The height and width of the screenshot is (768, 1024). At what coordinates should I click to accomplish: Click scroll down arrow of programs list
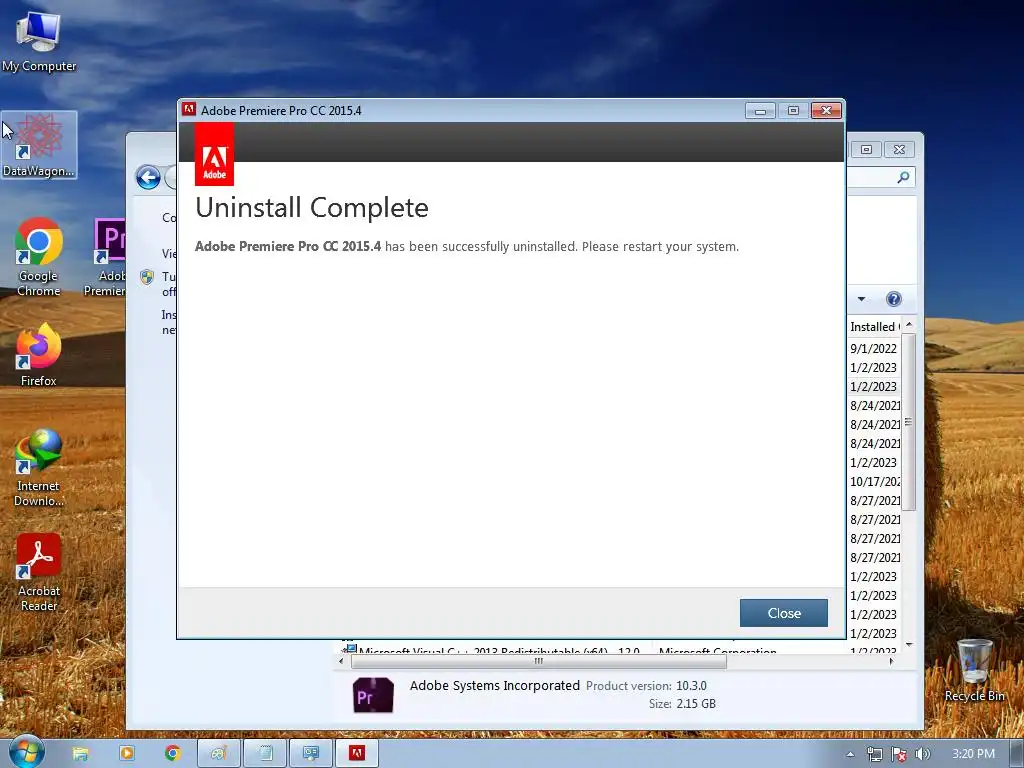[x=909, y=645]
